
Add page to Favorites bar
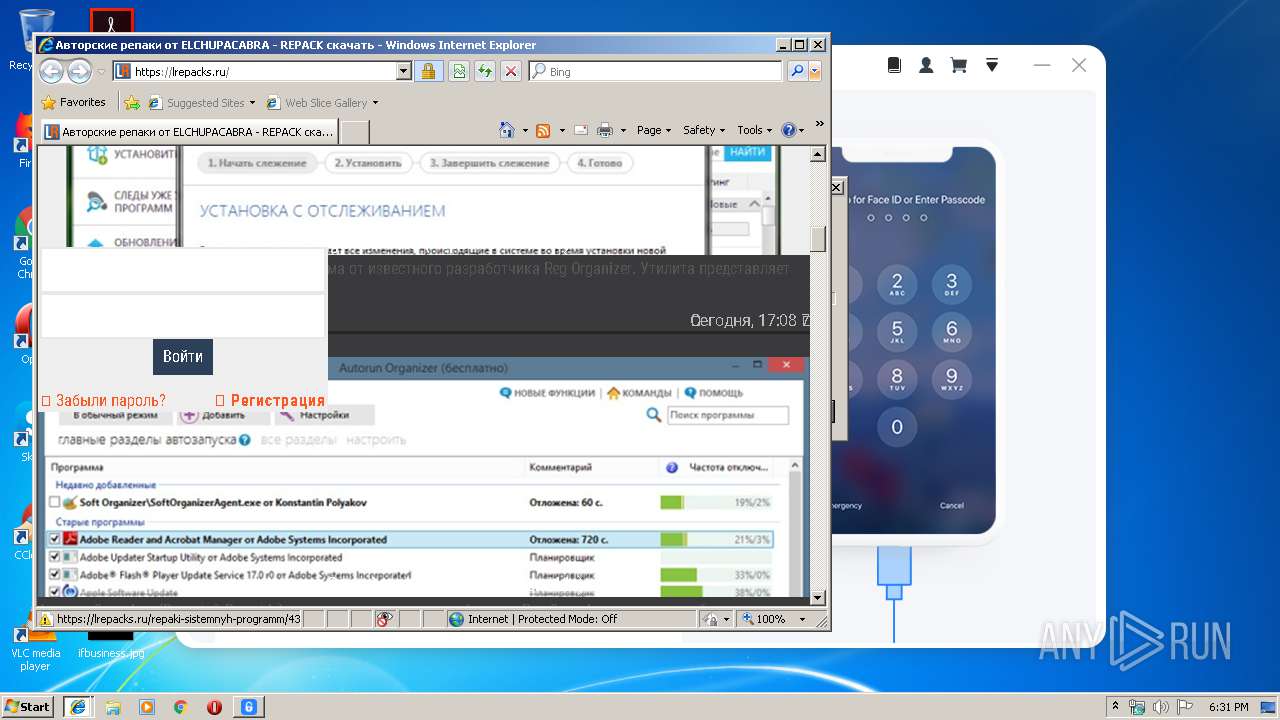[x=131, y=102]
